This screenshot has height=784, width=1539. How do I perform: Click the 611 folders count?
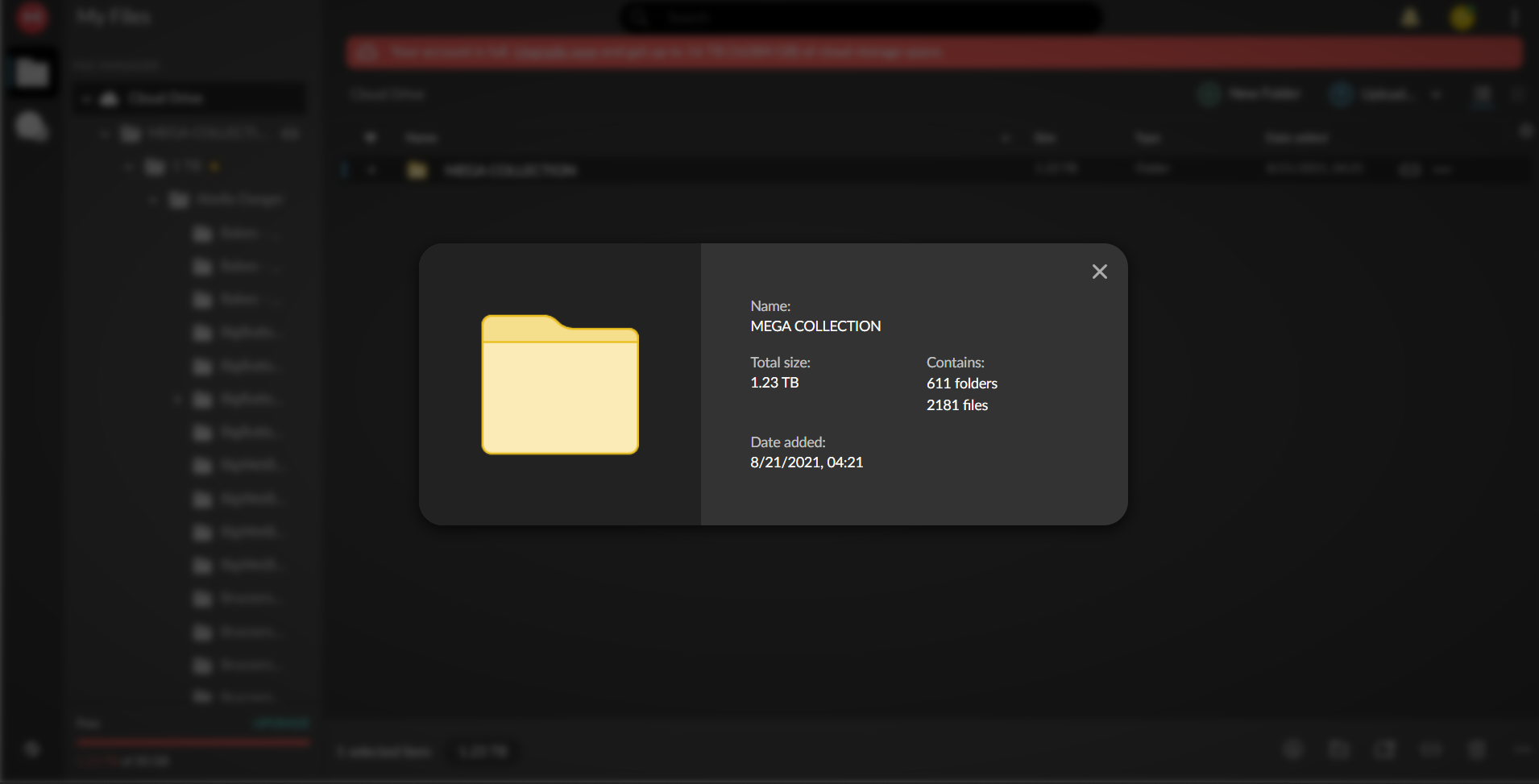pos(962,384)
